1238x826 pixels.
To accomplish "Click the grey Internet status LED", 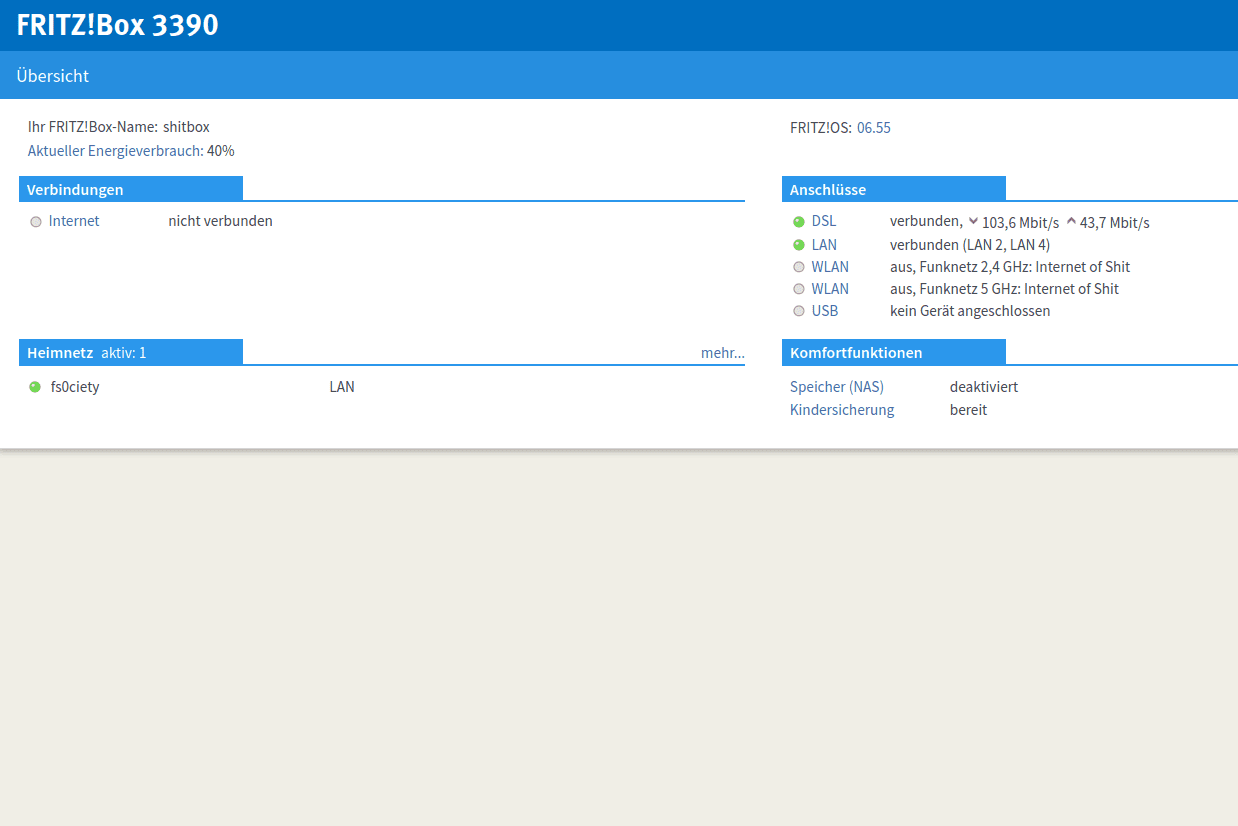I will pos(36,222).
